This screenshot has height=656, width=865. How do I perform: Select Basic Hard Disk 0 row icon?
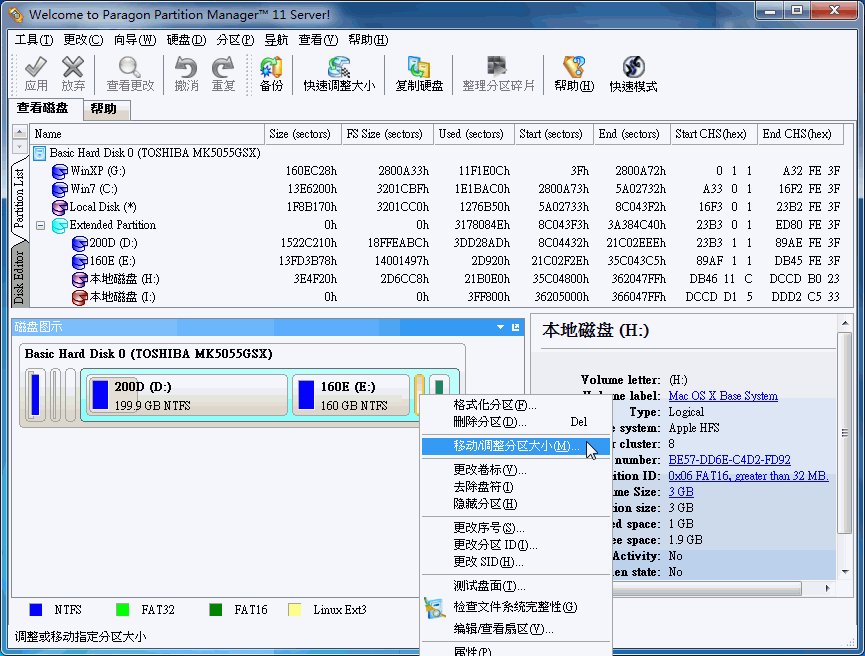[x=40, y=153]
